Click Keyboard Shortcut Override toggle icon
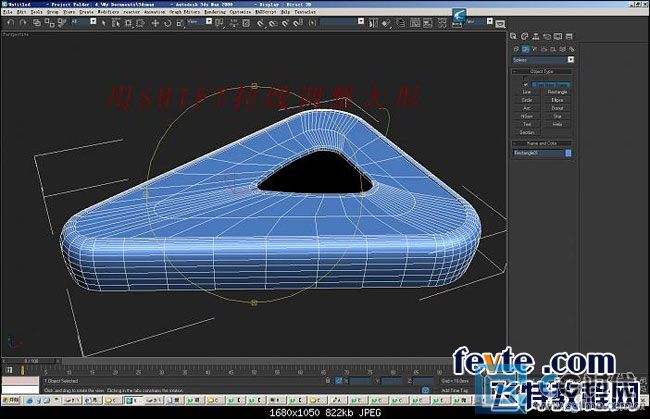The width and height of the screenshot is (650, 419). pos(246,23)
